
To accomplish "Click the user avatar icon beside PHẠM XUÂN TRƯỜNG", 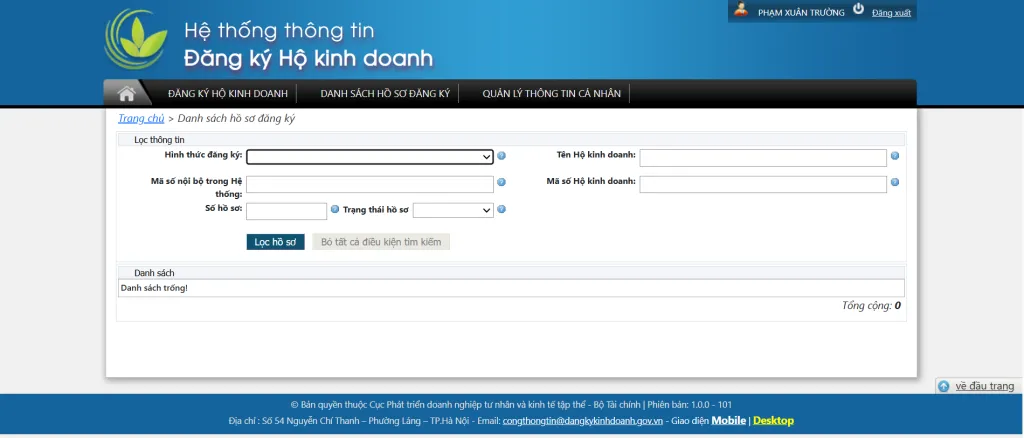I will (x=741, y=10).
